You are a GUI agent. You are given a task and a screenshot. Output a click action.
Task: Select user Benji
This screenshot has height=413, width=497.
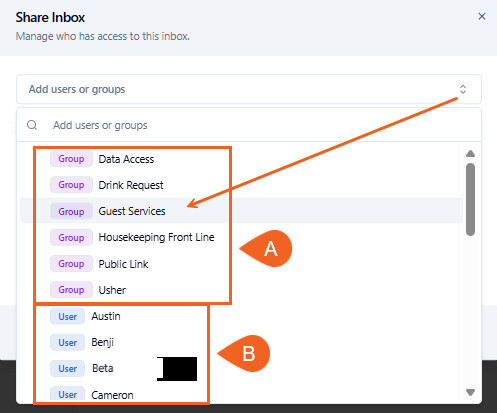tap(241, 342)
